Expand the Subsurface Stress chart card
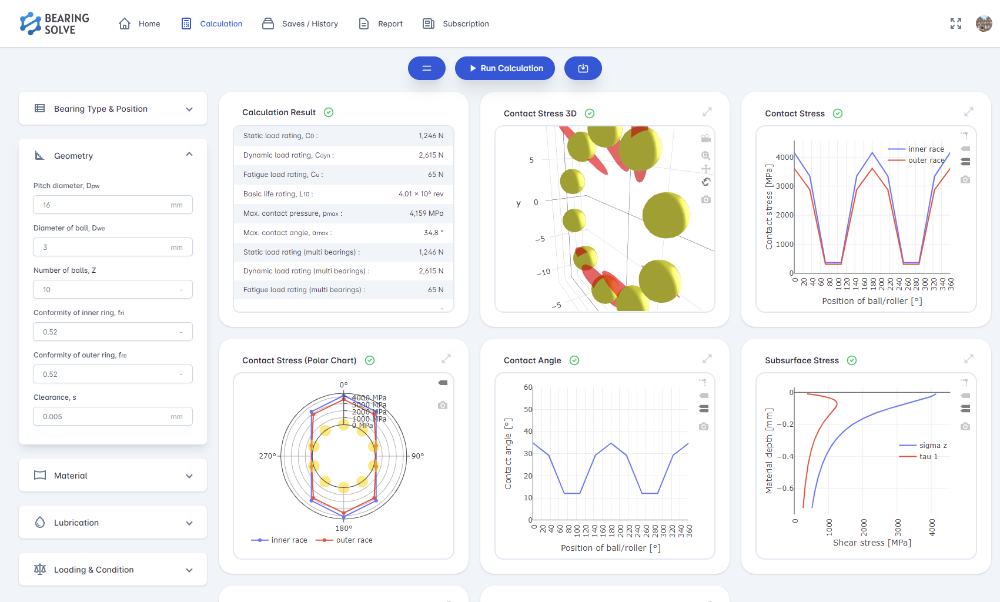Image resolution: width=1000 pixels, height=602 pixels. pos(968,358)
